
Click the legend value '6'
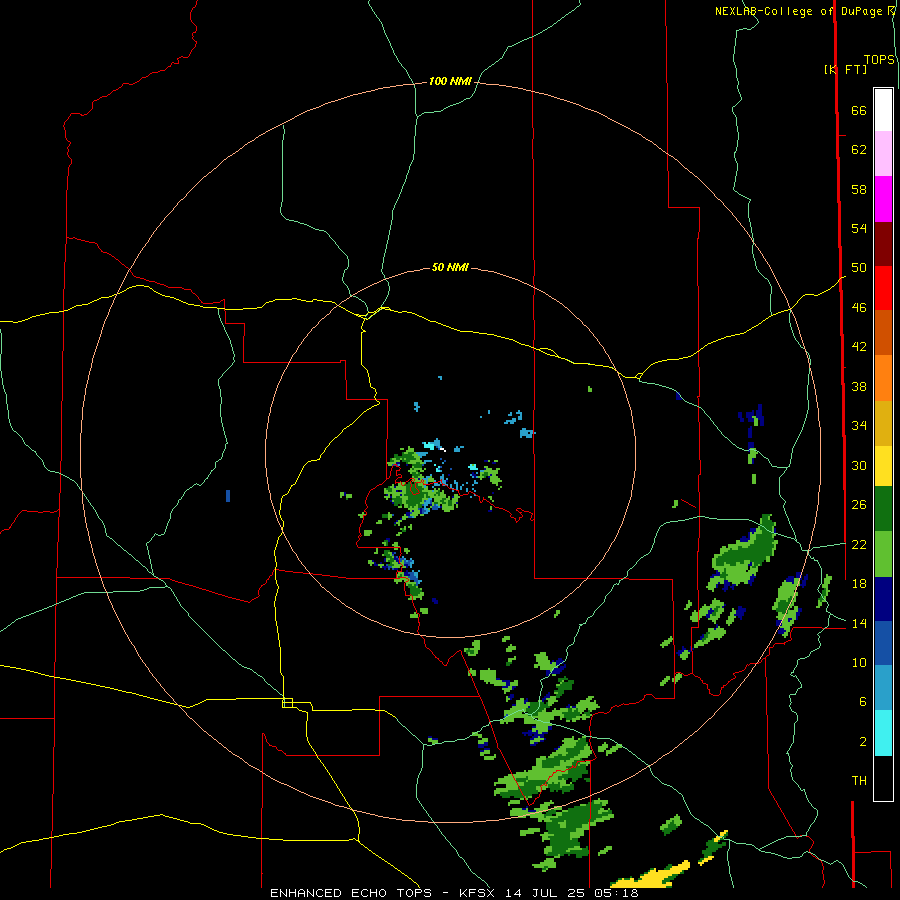[863, 701]
